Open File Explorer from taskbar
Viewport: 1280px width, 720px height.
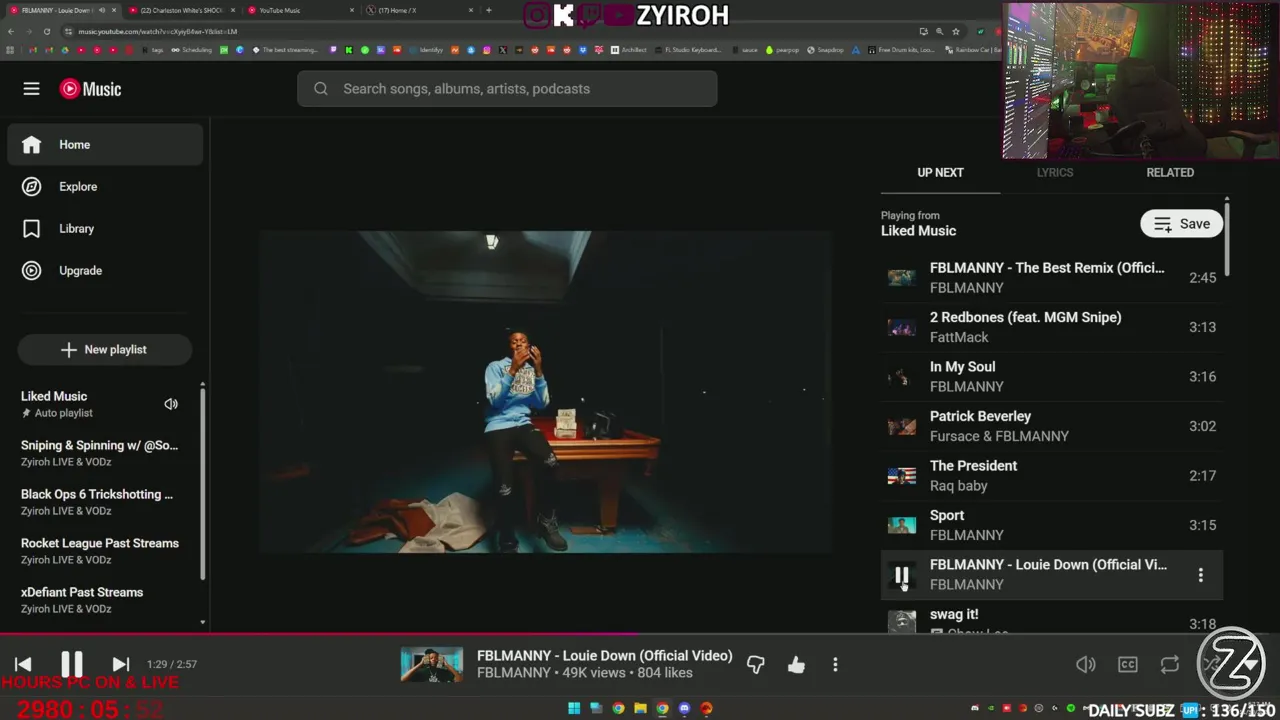640,709
